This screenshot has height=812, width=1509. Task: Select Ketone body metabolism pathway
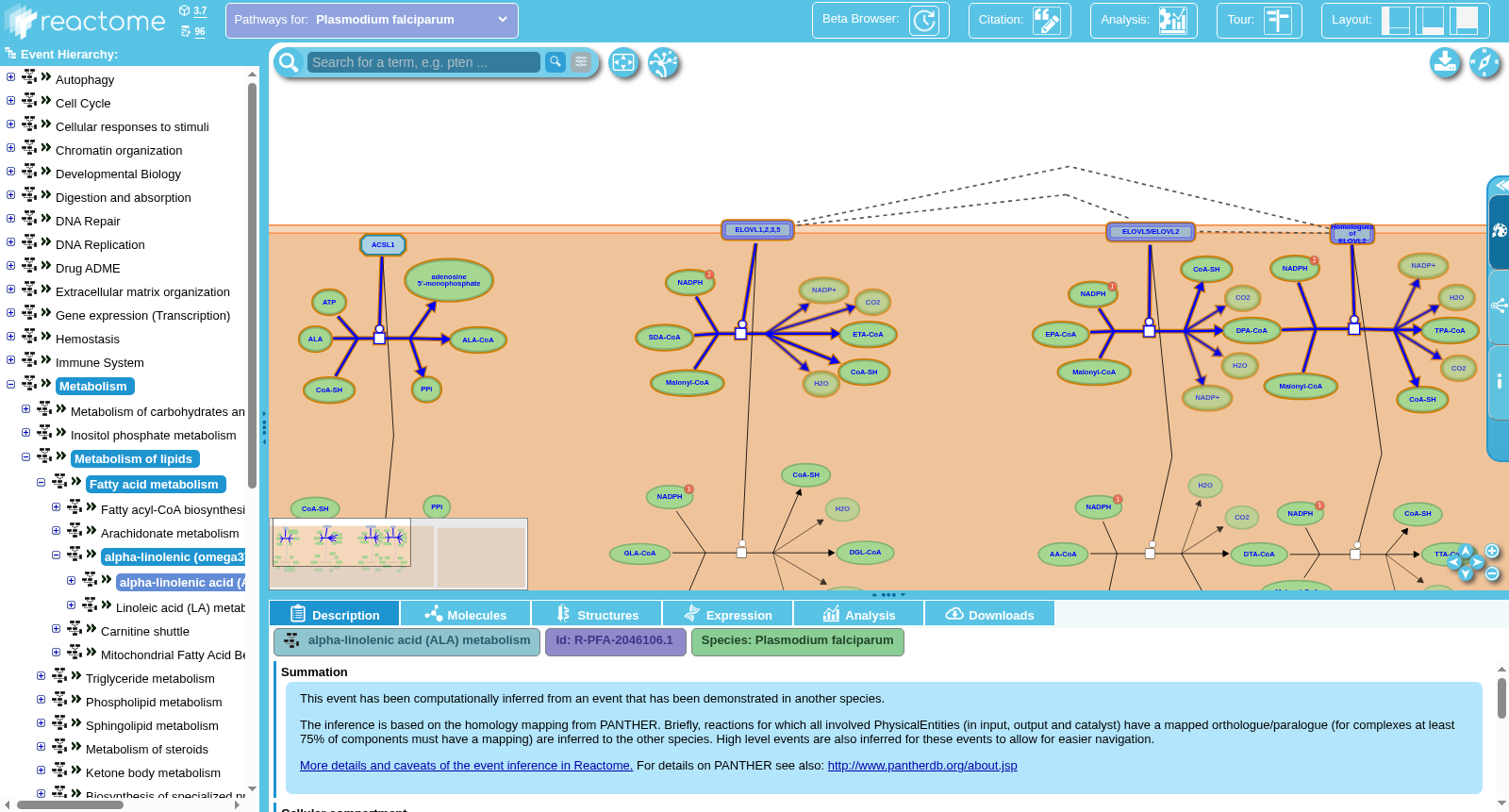coord(153,772)
